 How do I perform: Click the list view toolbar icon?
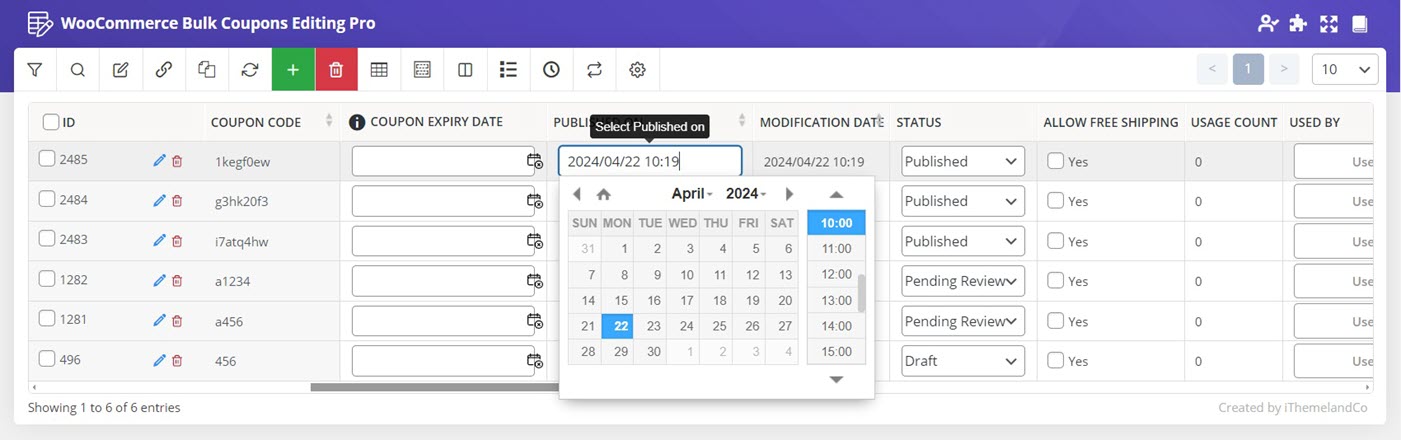point(508,70)
